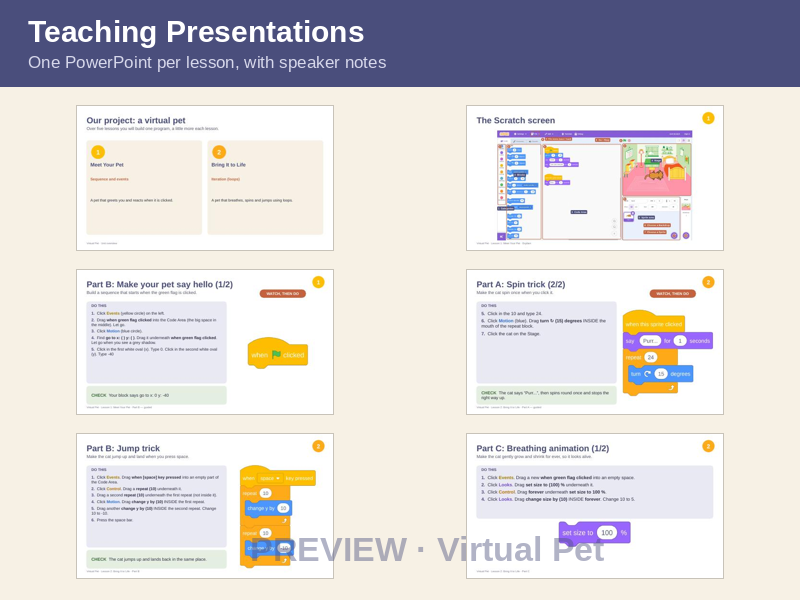Image resolution: width=800 pixels, height=600 pixels.
Task: Click "WATCH, THEN DO" on the Spin trick slide
Action: (672, 294)
